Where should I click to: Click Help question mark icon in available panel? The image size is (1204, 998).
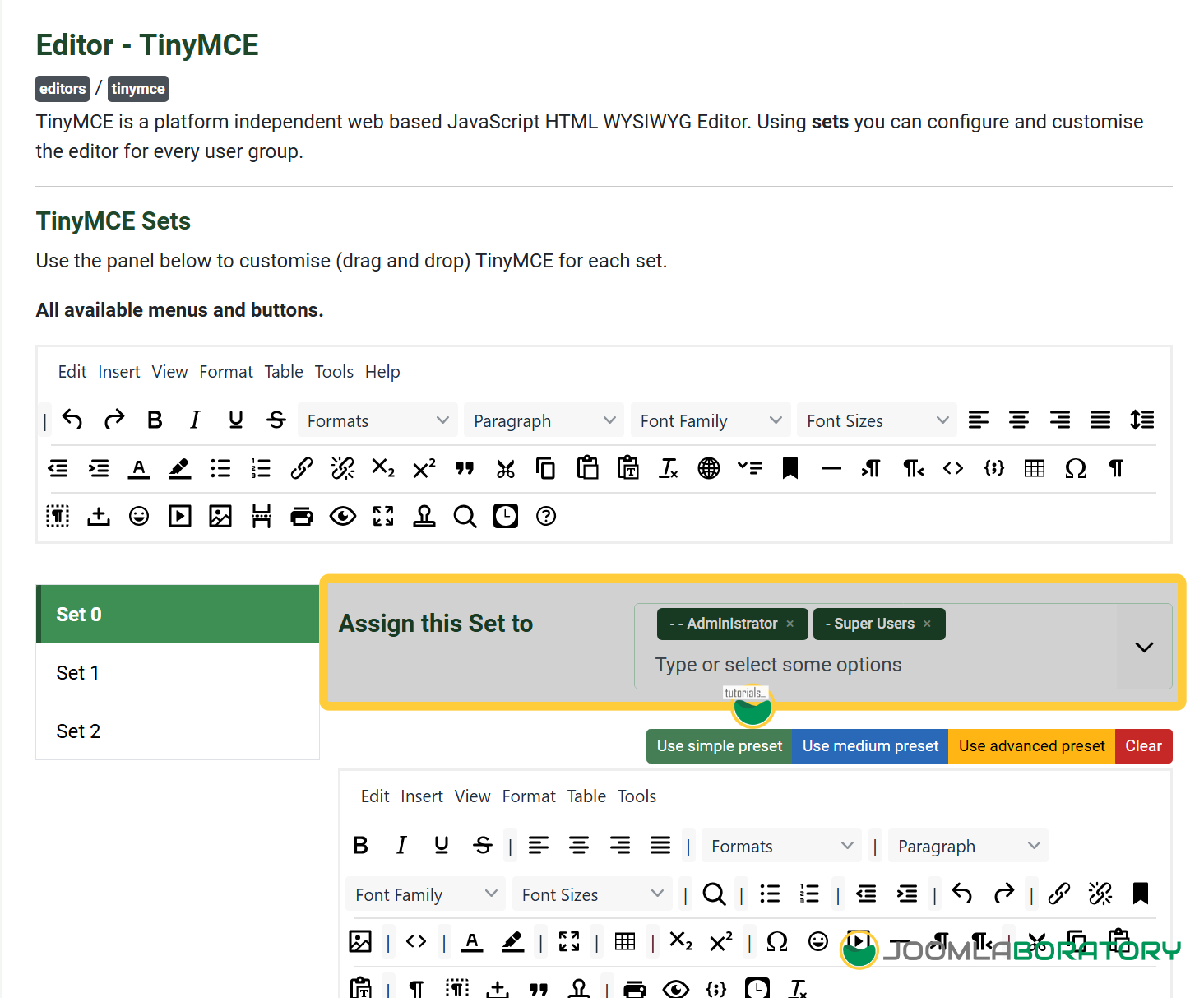click(546, 517)
